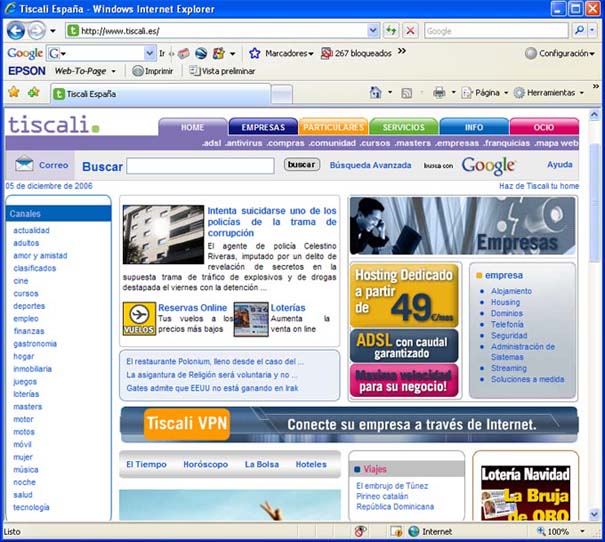Click the red Stop loading icon
Viewport: 605px width, 542px height.
(411, 30)
